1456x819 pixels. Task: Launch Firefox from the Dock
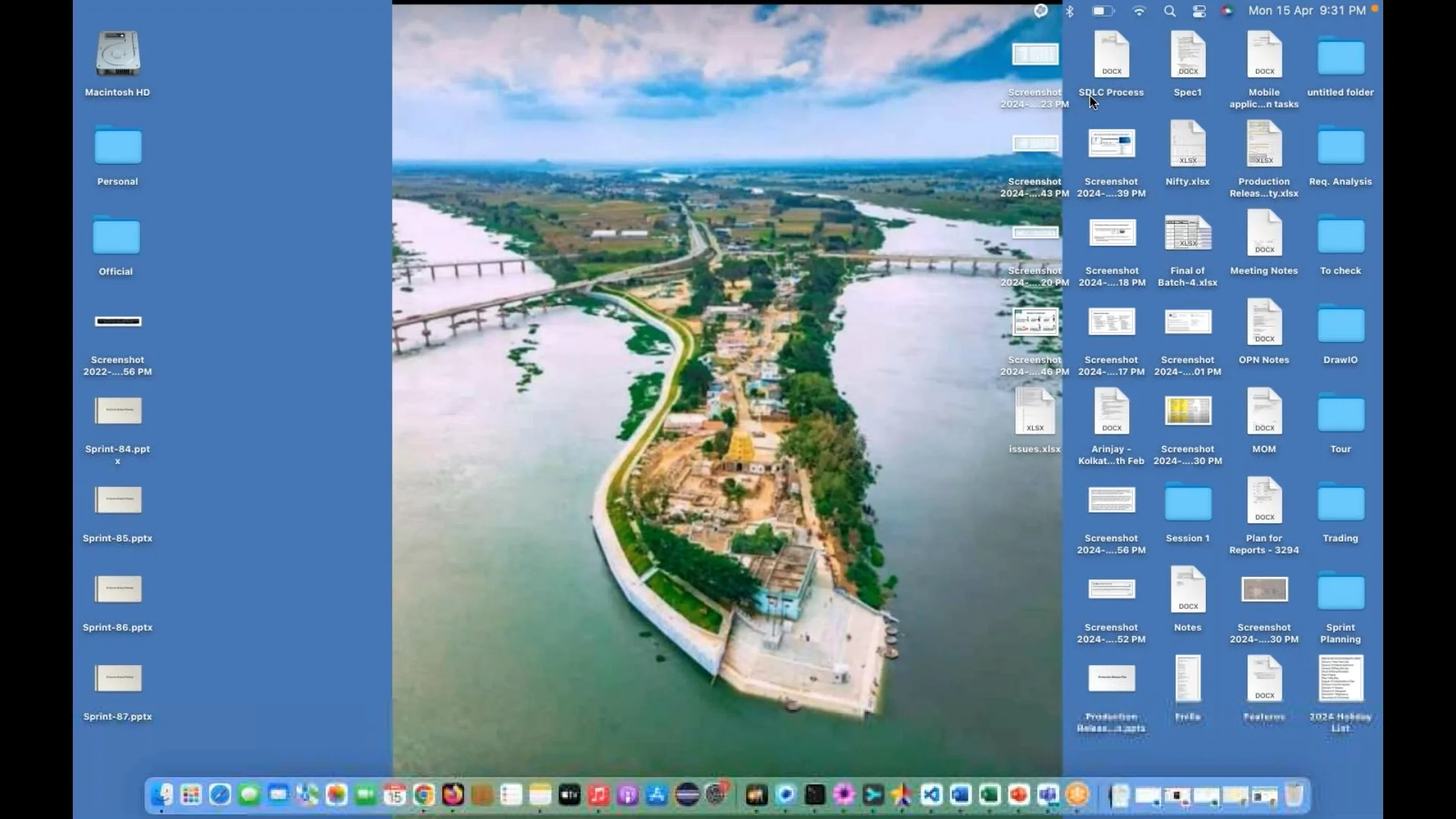[x=453, y=795]
